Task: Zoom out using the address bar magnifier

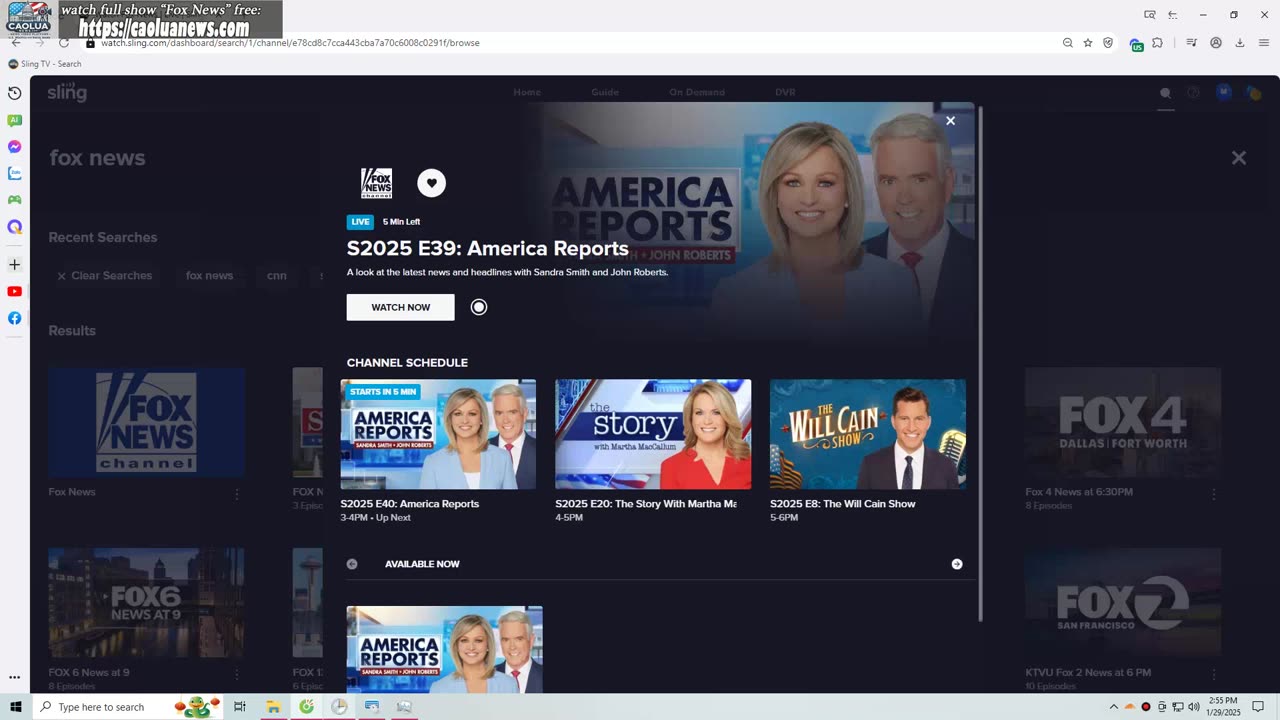Action: pyautogui.click(x=1068, y=43)
